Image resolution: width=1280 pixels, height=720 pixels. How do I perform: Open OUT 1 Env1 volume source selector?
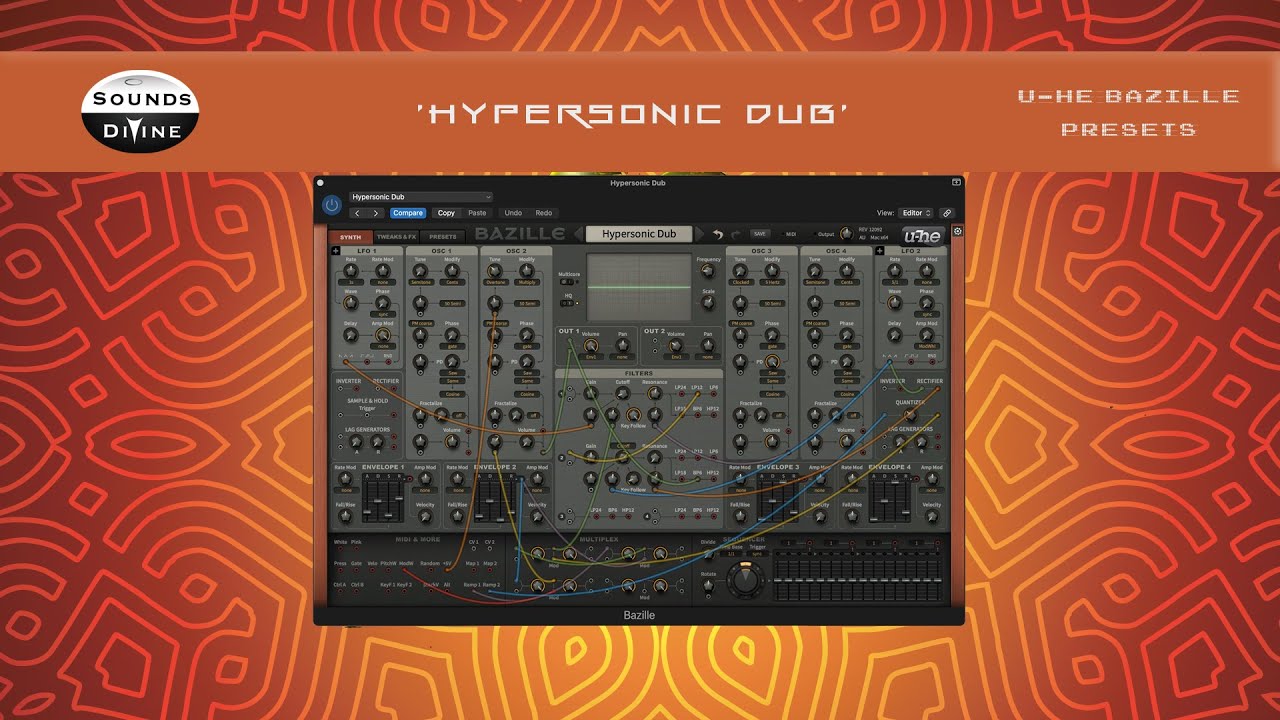click(x=592, y=357)
